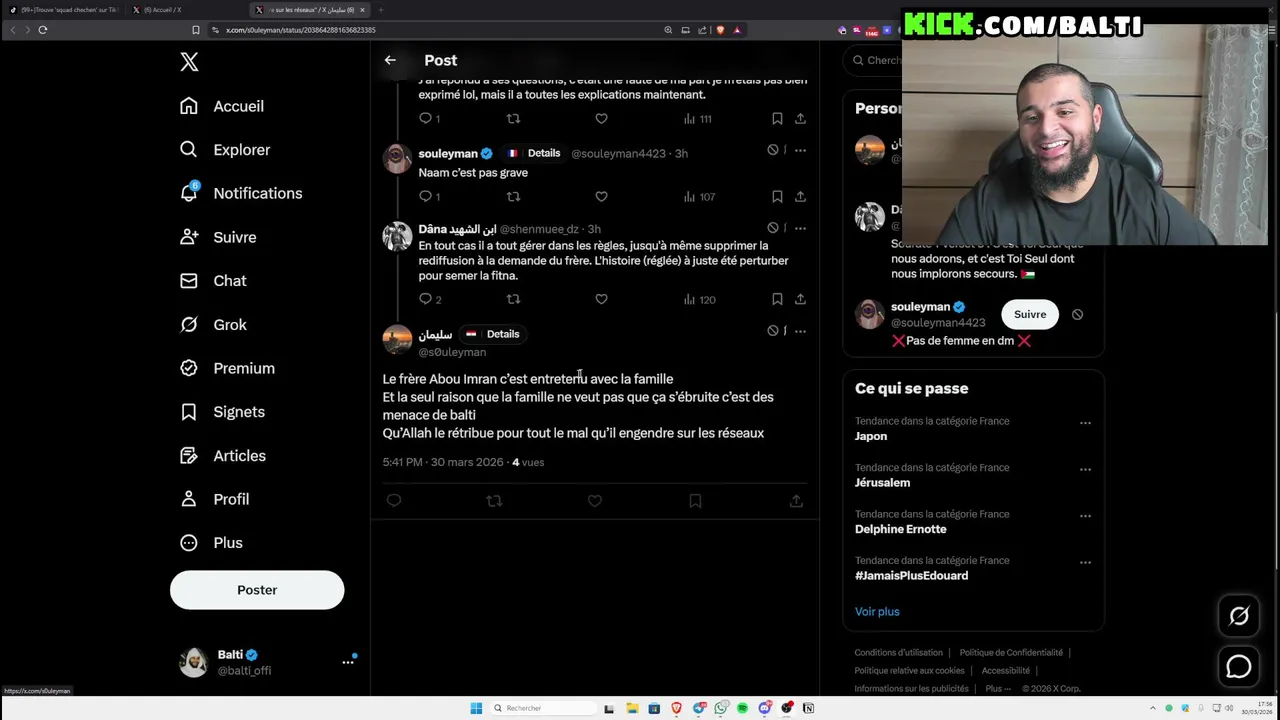Open more options on main post

pos(800,331)
